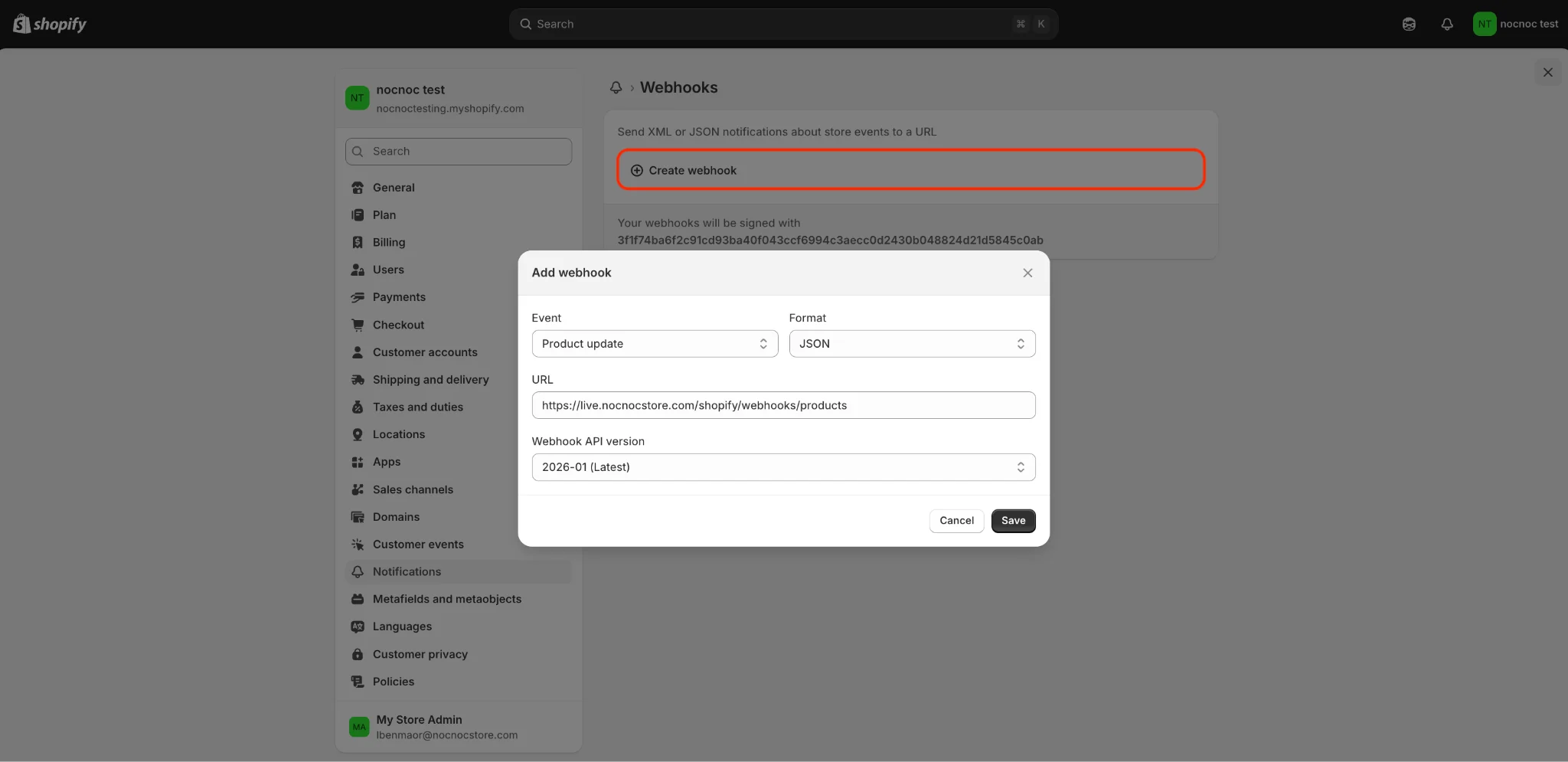Viewport: 1568px width, 762px height.
Task: Click the Customer accounts person icon
Action: tap(358, 352)
